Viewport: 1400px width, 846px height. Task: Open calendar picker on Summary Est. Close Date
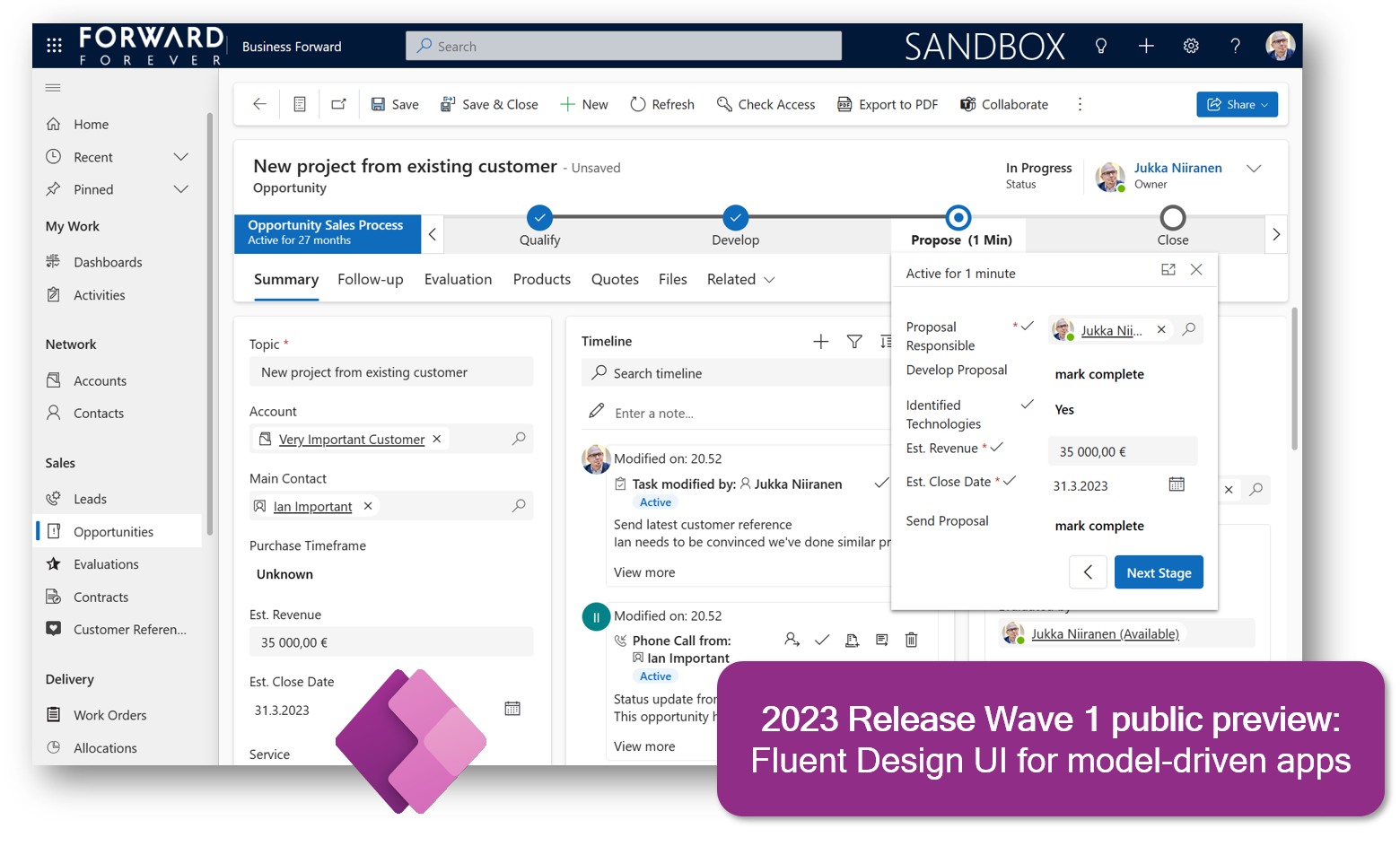pyautogui.click(x=512, y=709)
